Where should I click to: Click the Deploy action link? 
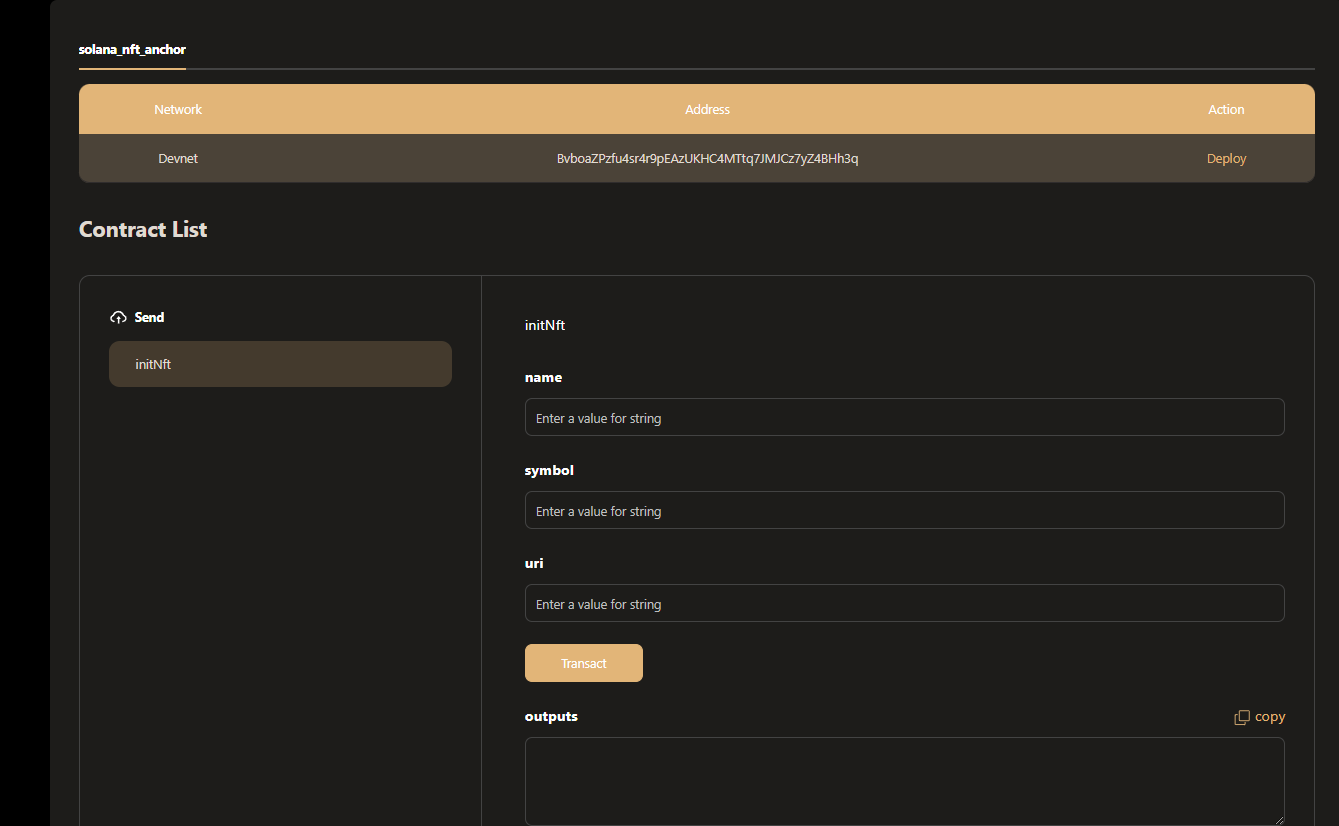point(1226,158)
